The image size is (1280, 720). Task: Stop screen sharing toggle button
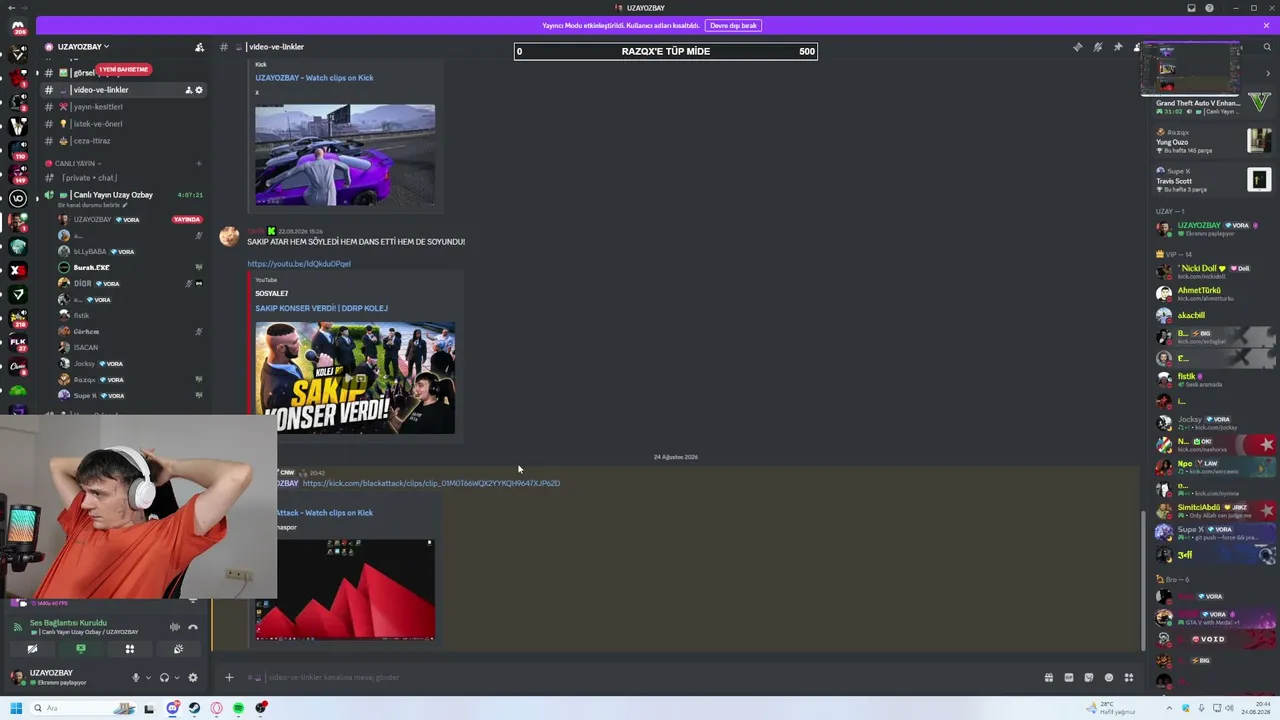[81, 649]
